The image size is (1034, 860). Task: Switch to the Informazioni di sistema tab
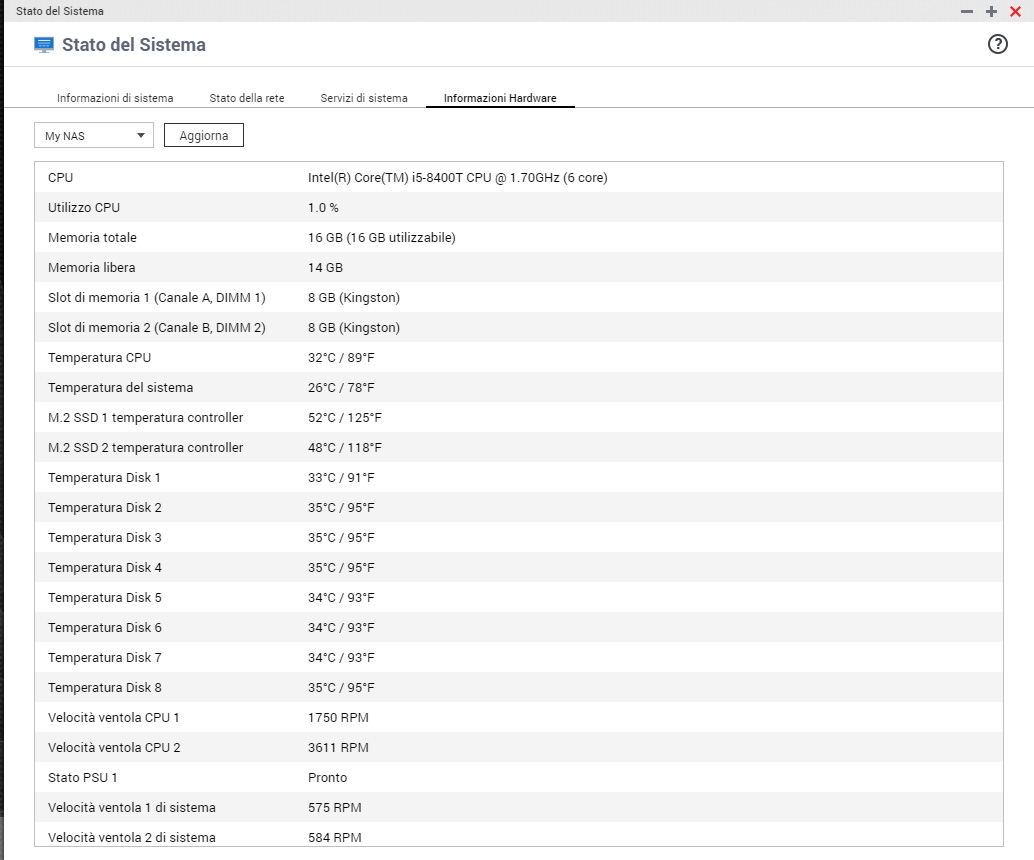115,98
